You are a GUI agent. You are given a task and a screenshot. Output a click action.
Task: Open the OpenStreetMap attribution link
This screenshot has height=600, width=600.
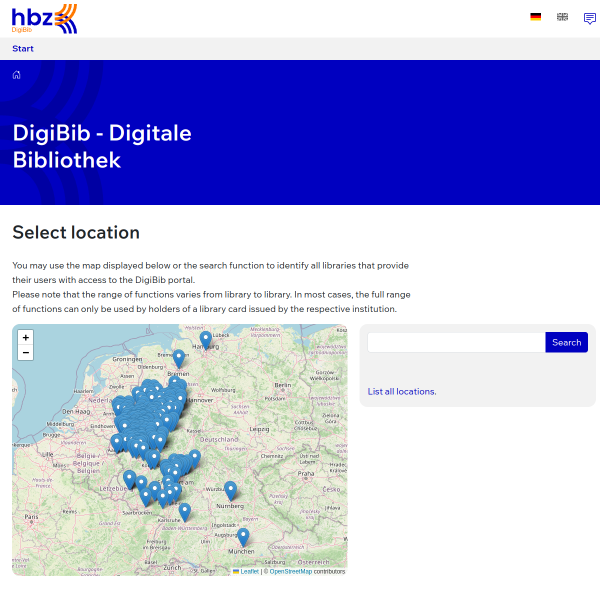click(x=291, y=571)
